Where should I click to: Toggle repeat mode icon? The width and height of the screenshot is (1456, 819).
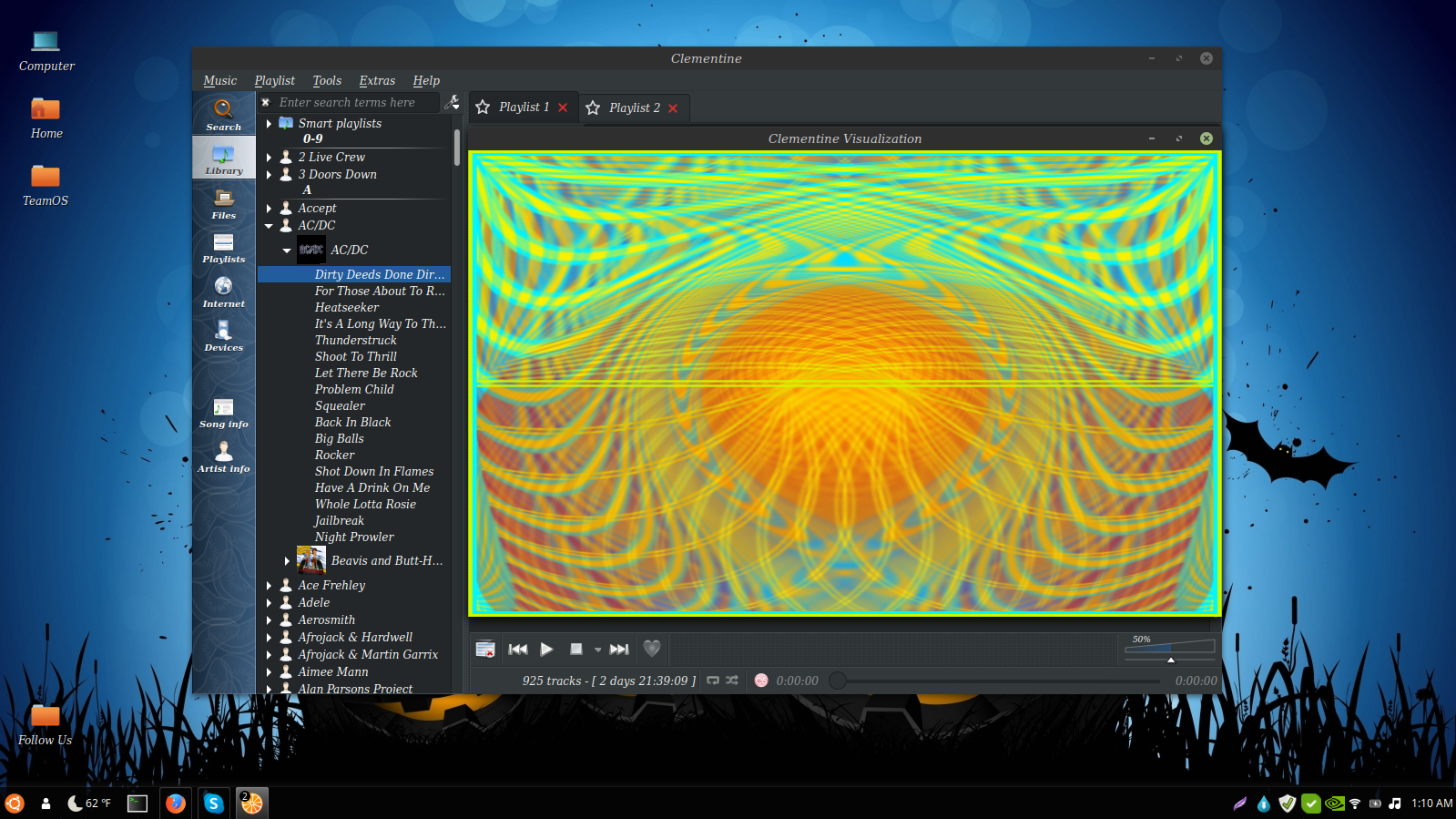[x=713, y=681]
